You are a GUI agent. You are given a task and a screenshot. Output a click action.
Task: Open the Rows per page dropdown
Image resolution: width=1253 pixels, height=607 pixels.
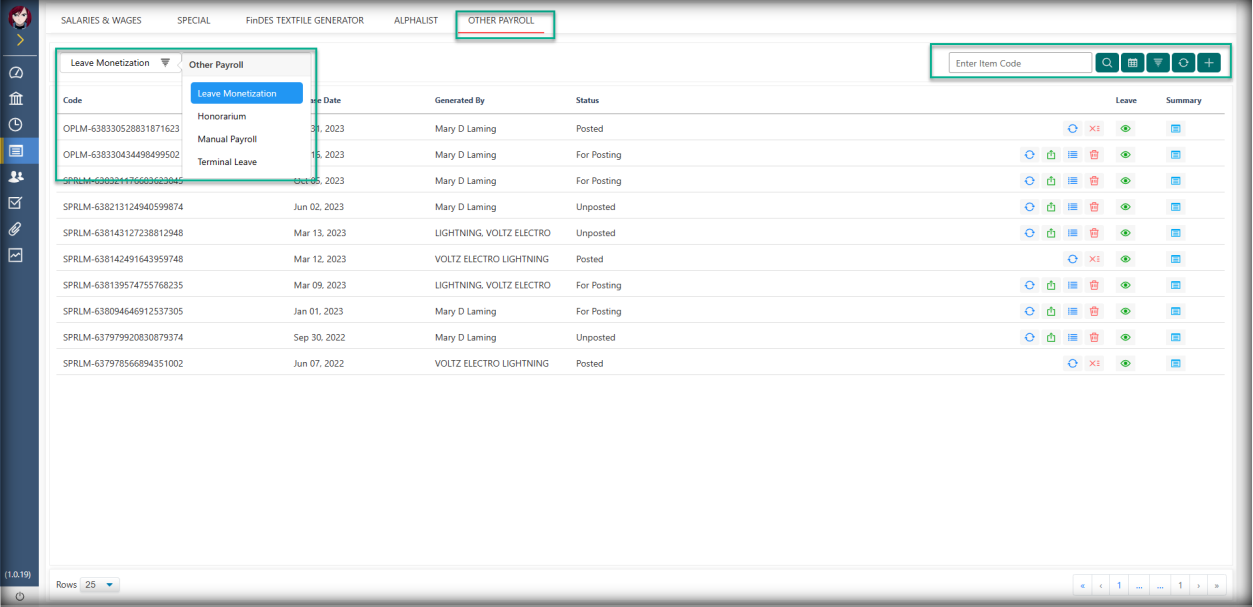(100, 585)
